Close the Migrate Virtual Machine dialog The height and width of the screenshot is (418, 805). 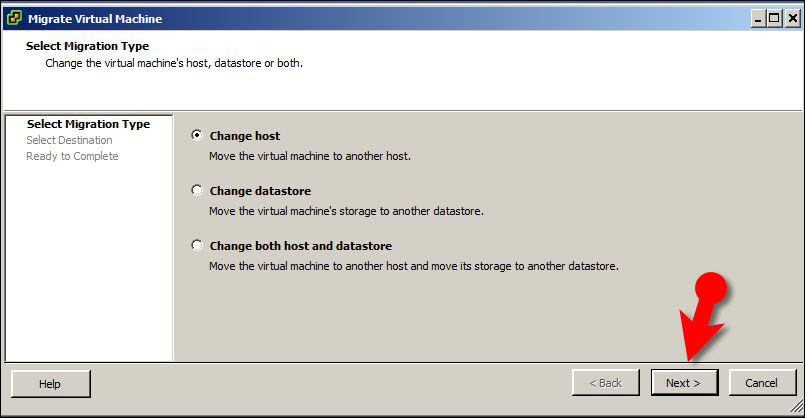(x=792, y=19)
